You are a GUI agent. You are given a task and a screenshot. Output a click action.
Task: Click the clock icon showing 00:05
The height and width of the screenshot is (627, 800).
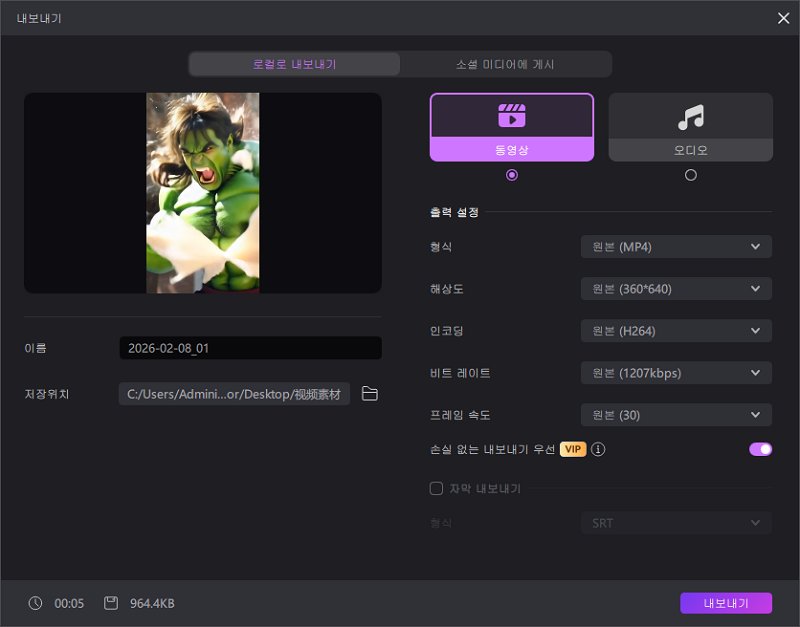[x=35, y=603]
